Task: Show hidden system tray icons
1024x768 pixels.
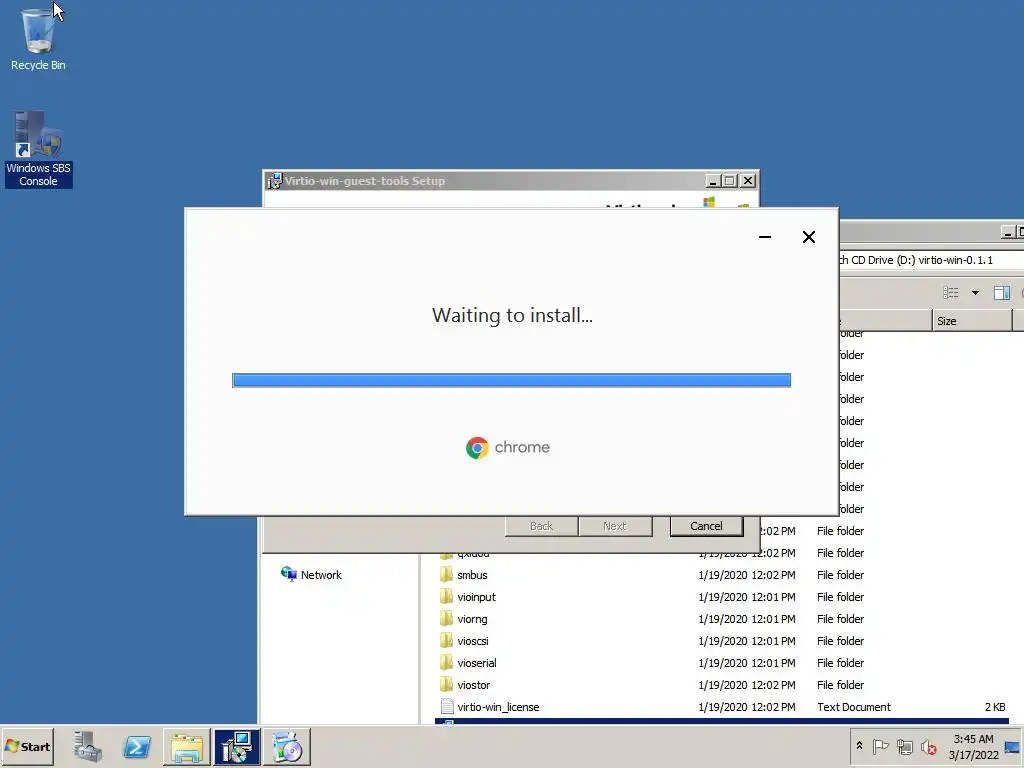Action: (859, 746)
